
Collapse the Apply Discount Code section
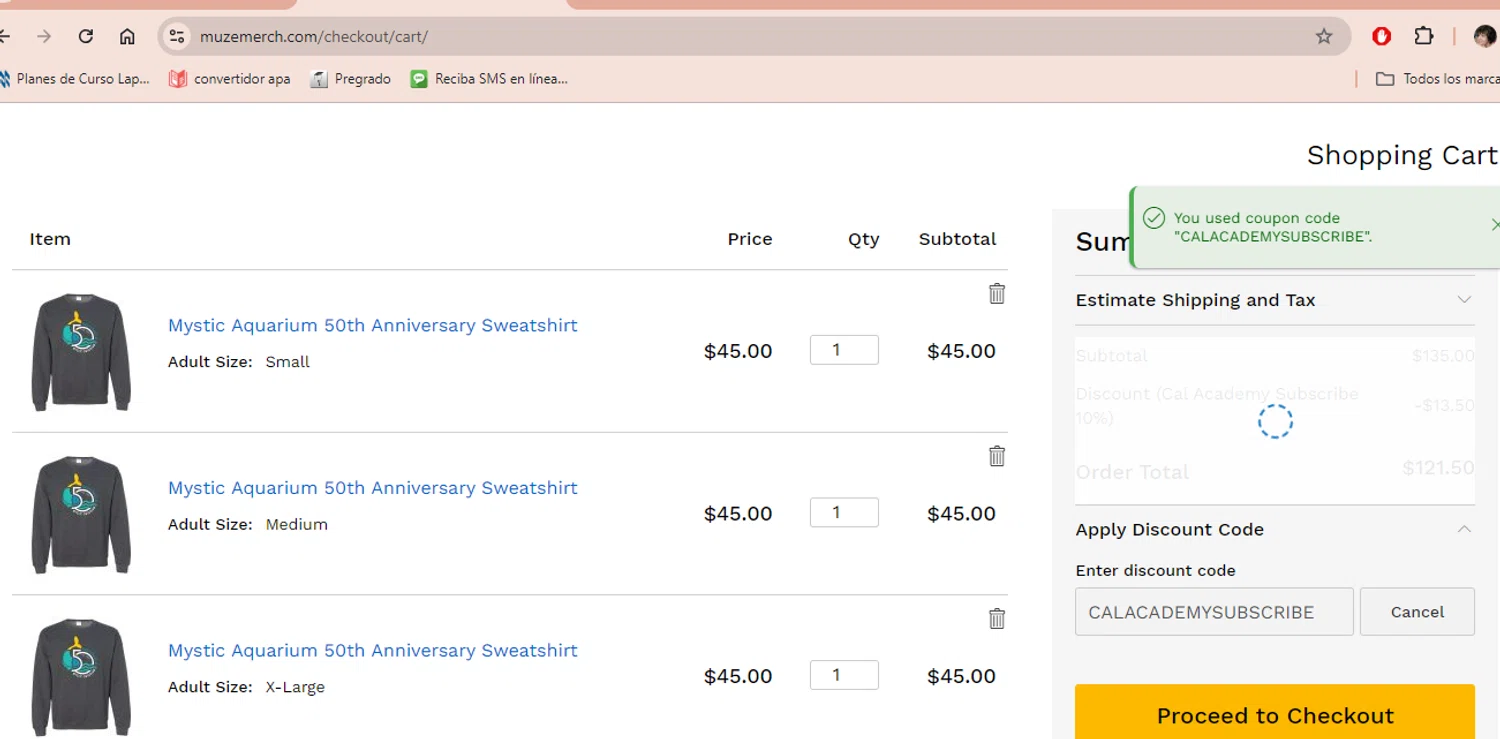click(x=1275, y=529)
